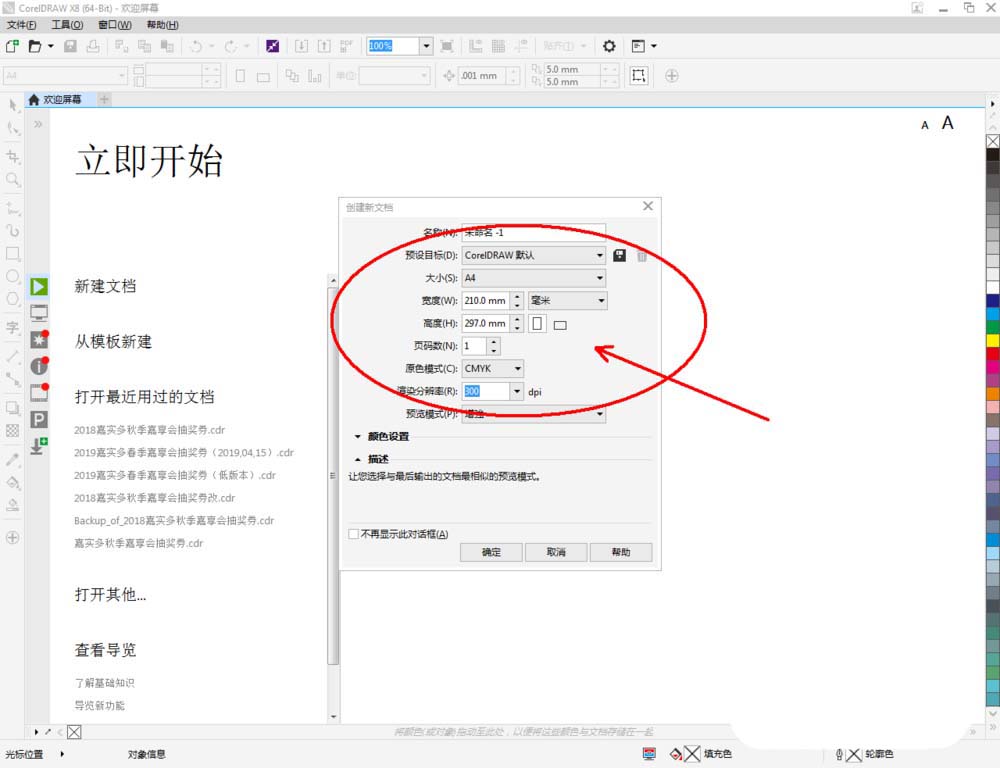Select portrait orientation in dialog
Viewport: 1000px width, 768px height.
tap(538, 323)
